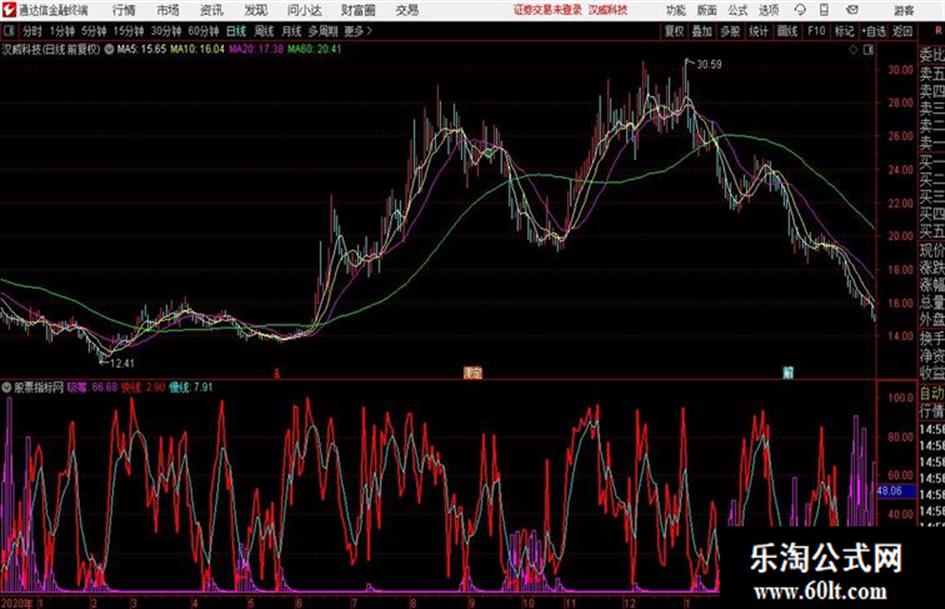Toggle the panel layout icon left of 分时
This screenshot has width=945, height=609.
point(9,31)
